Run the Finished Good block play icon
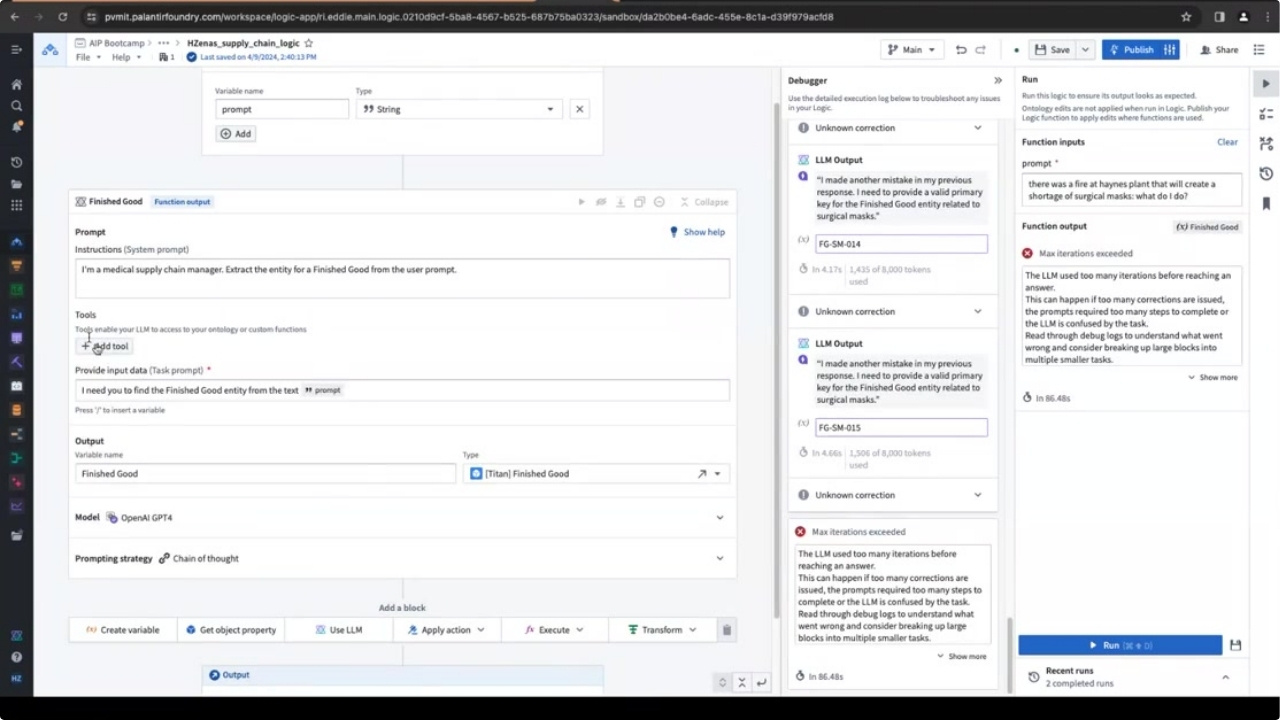The height and width of the screenshot is (720, 1280). [581, 202]
